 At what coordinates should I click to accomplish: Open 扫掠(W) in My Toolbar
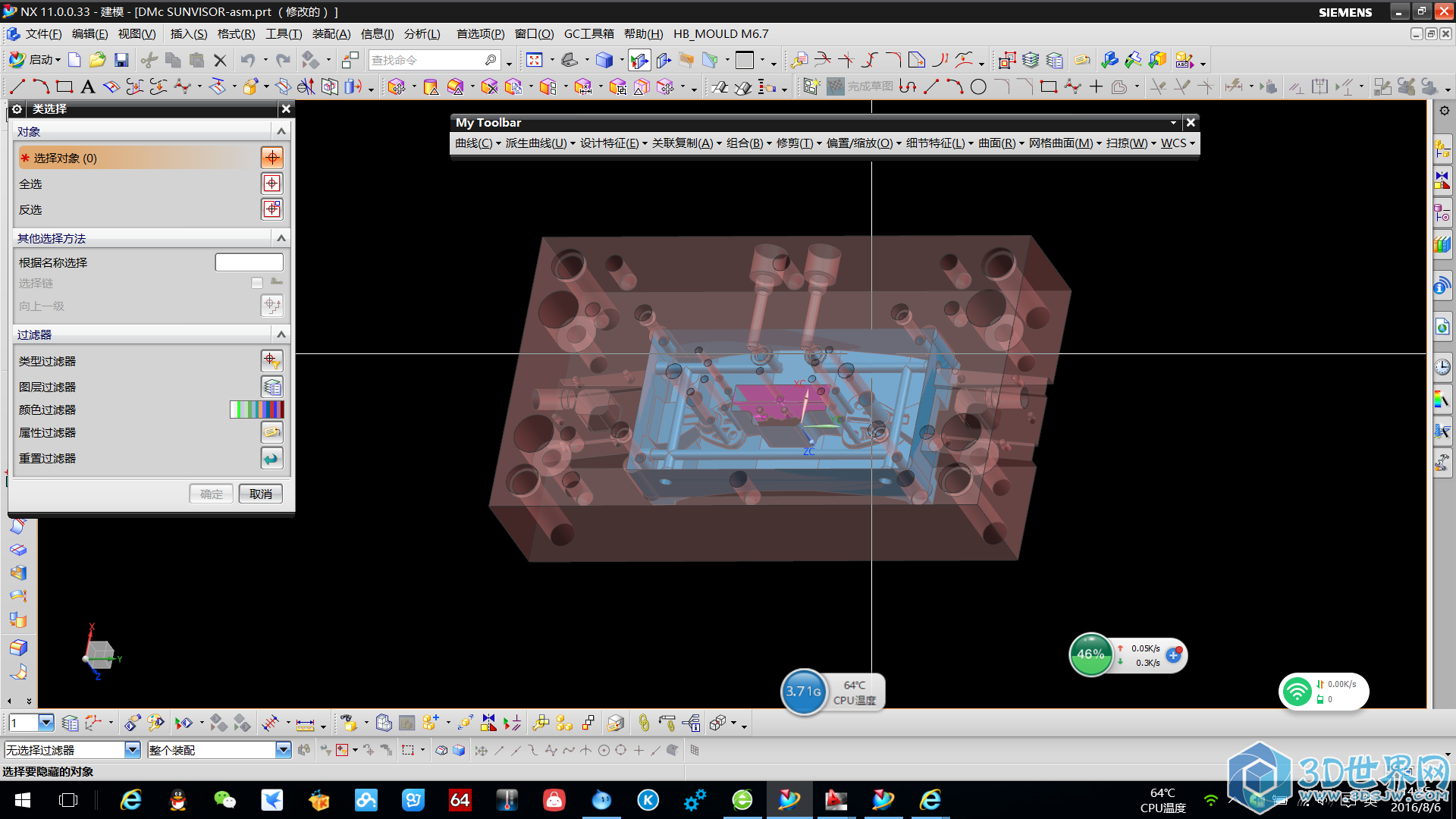coord(1131,143)
